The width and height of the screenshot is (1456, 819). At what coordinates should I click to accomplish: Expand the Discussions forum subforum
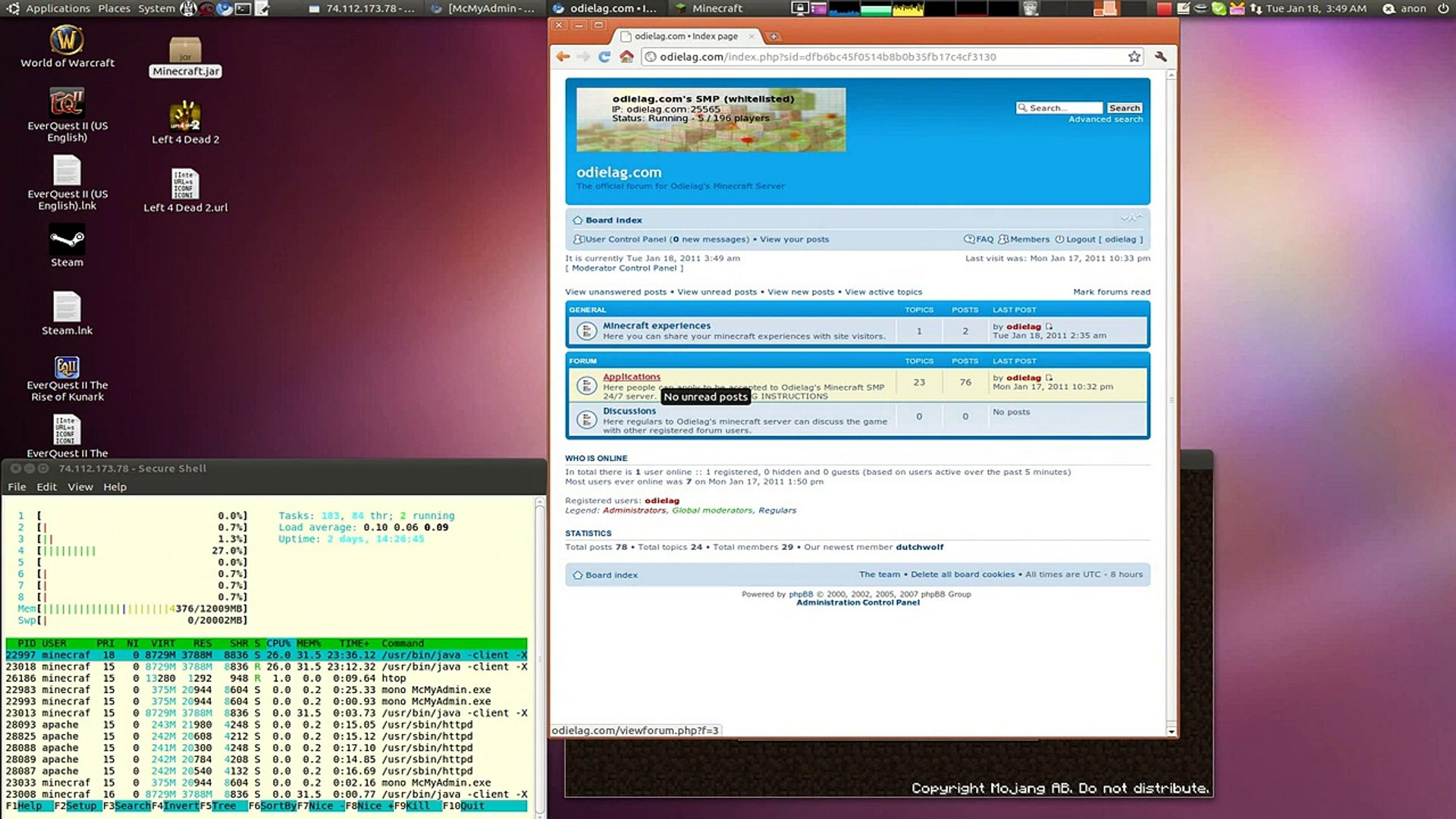629,410
